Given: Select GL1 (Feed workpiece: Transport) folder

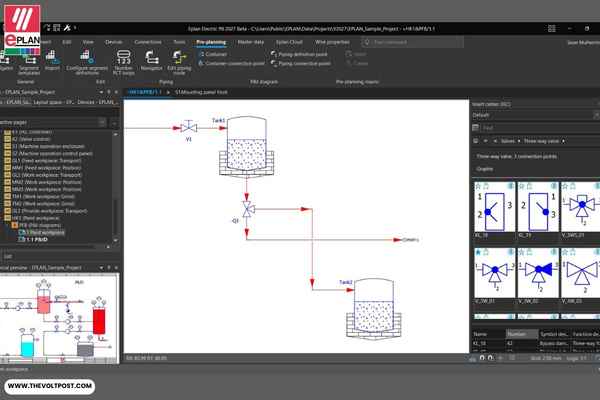Looking at the screenshot, I should (46, 161).
